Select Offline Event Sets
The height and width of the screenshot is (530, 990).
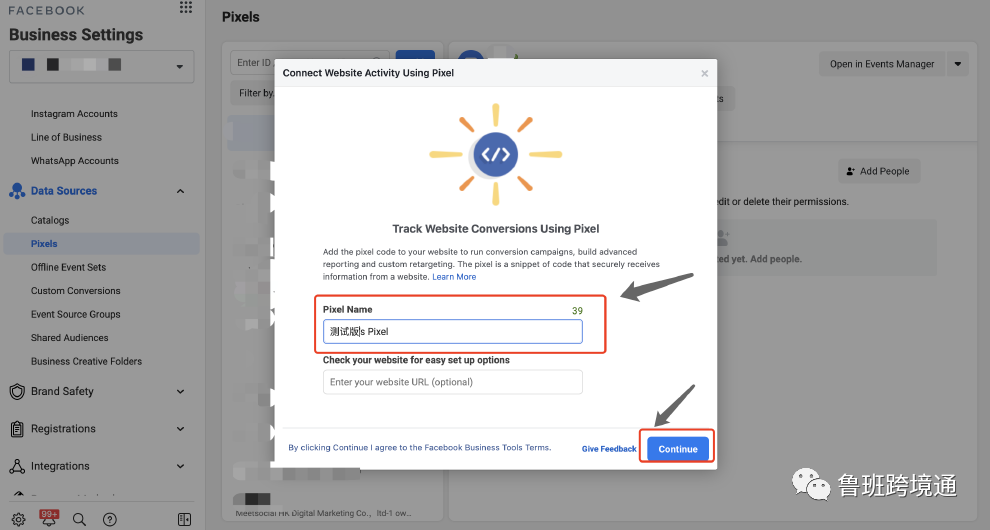pyautogui.click(x=68, y=267)
